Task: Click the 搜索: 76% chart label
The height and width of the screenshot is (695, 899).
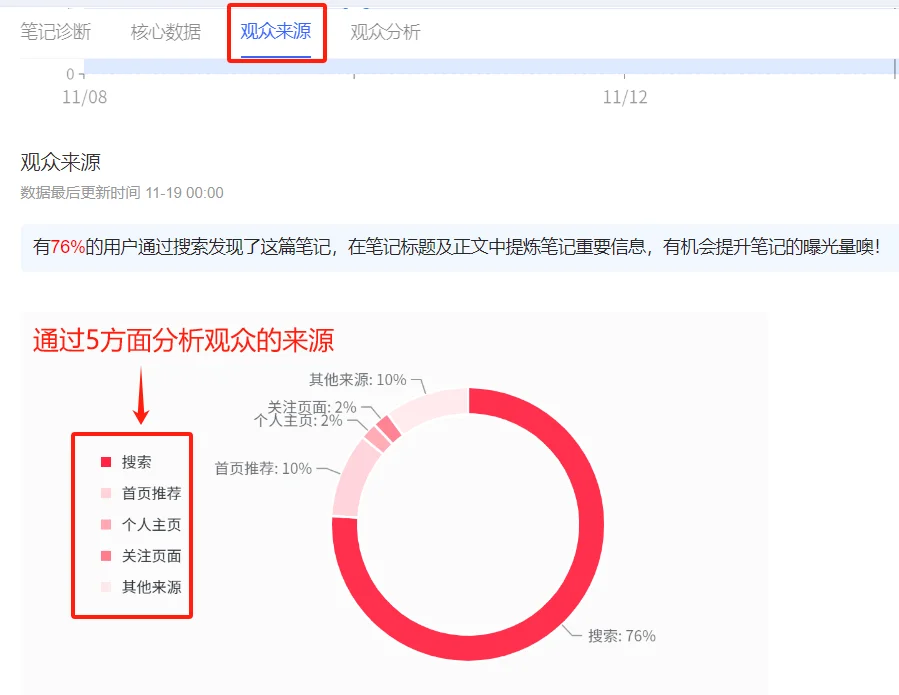Action: (x=622, y=636)
